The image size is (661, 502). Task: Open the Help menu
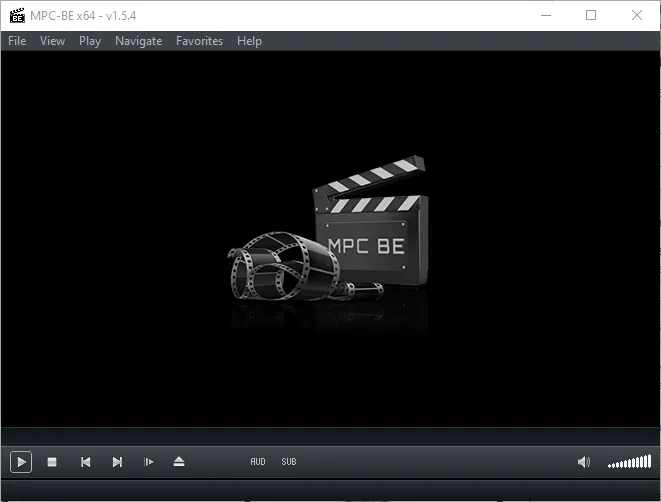pos(249,41)
